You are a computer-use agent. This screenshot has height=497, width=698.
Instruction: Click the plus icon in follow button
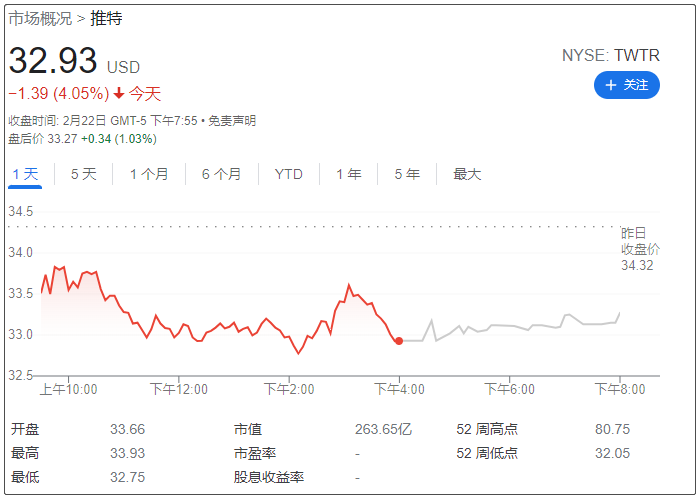(x=610, y=85)
